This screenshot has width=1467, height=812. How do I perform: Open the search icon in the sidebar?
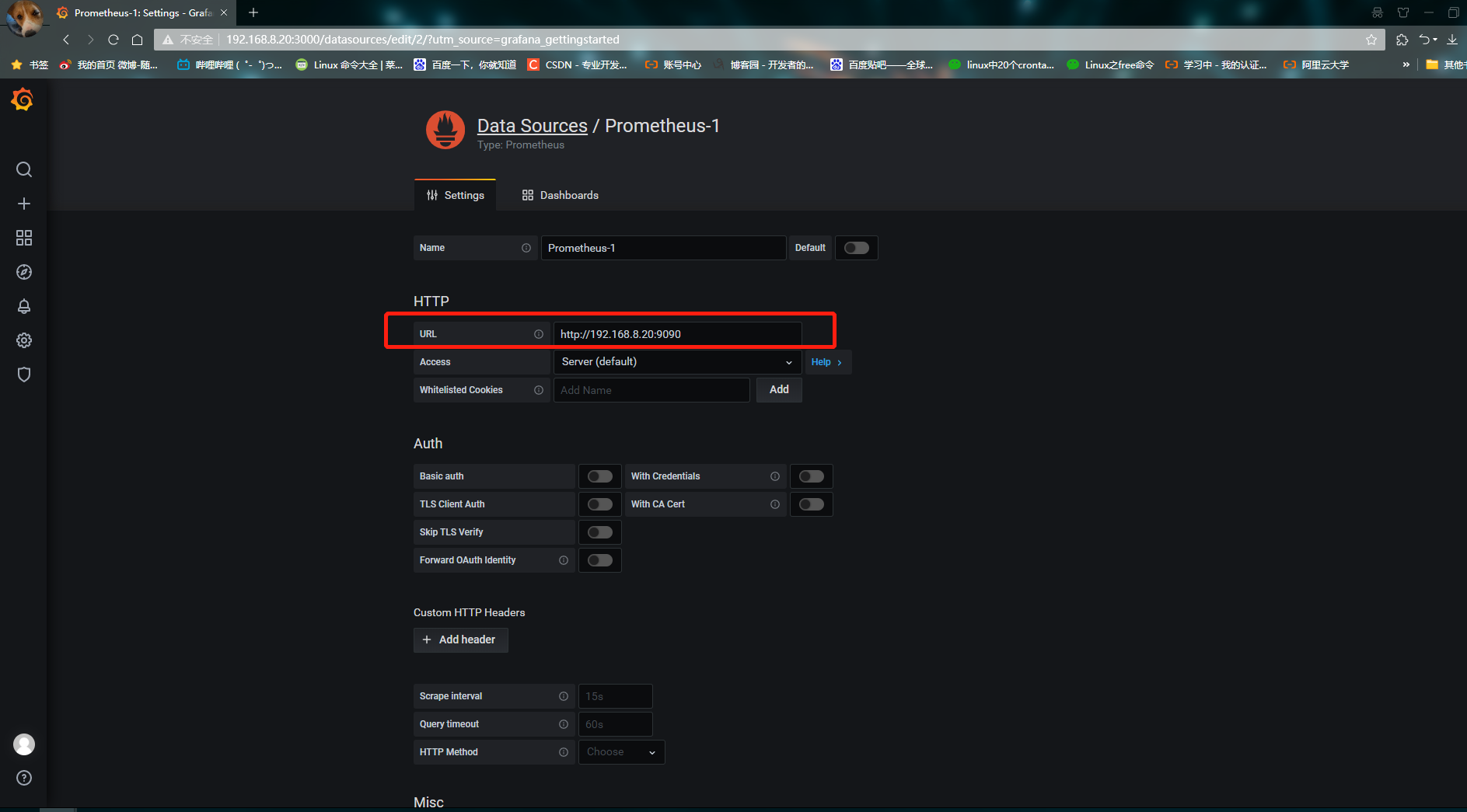coord(24,169)
